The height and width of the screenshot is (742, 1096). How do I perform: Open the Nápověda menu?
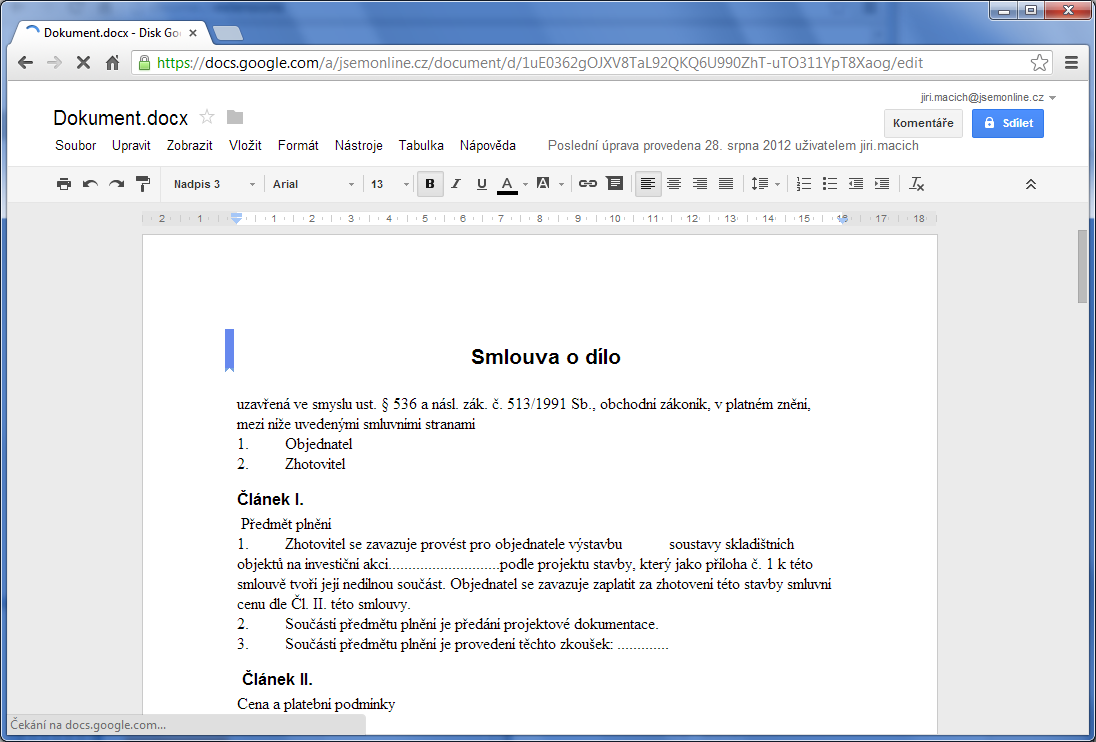488,145
